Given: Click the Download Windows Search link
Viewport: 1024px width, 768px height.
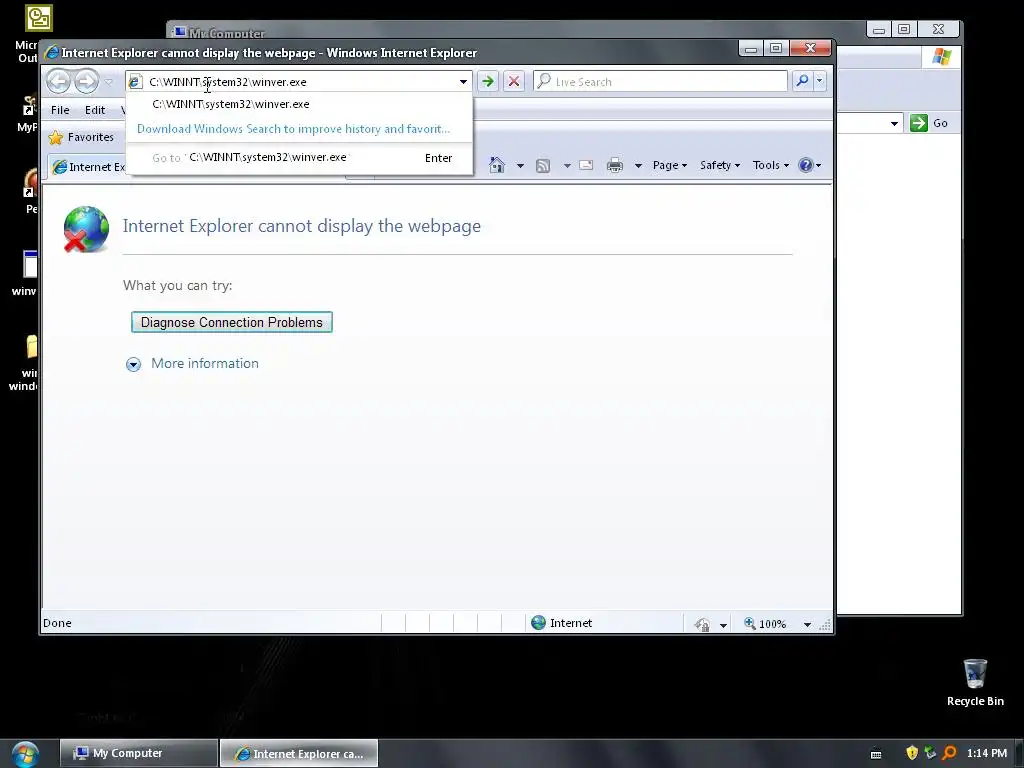Looking at the screenshot, I should tap(293, 129).
